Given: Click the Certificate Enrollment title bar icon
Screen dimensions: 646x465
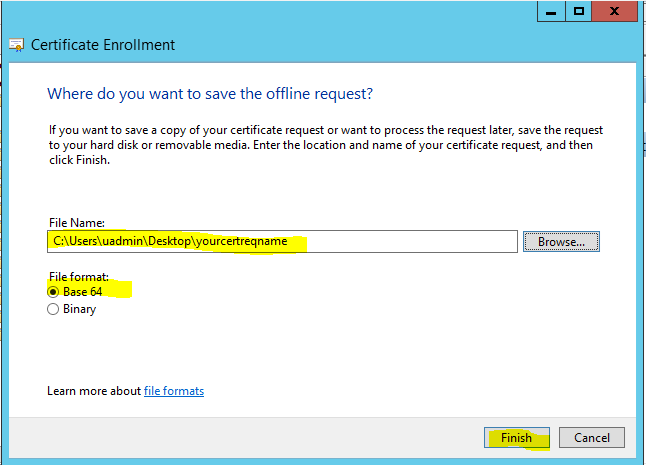Looking at the screenshot, I should [17, 45].
